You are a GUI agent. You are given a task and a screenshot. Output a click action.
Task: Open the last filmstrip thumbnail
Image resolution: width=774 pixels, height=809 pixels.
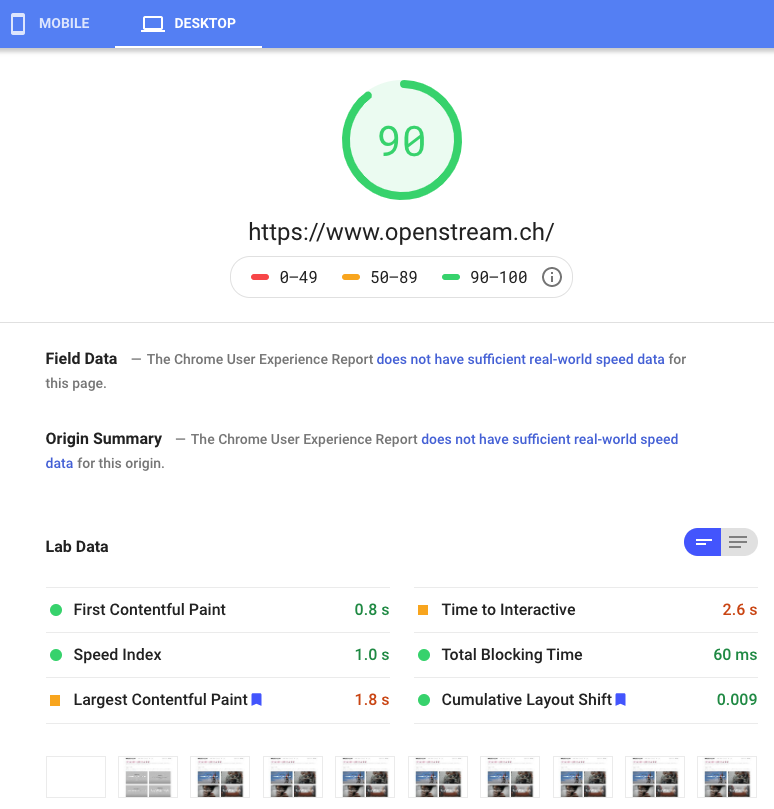pos(727,777)
